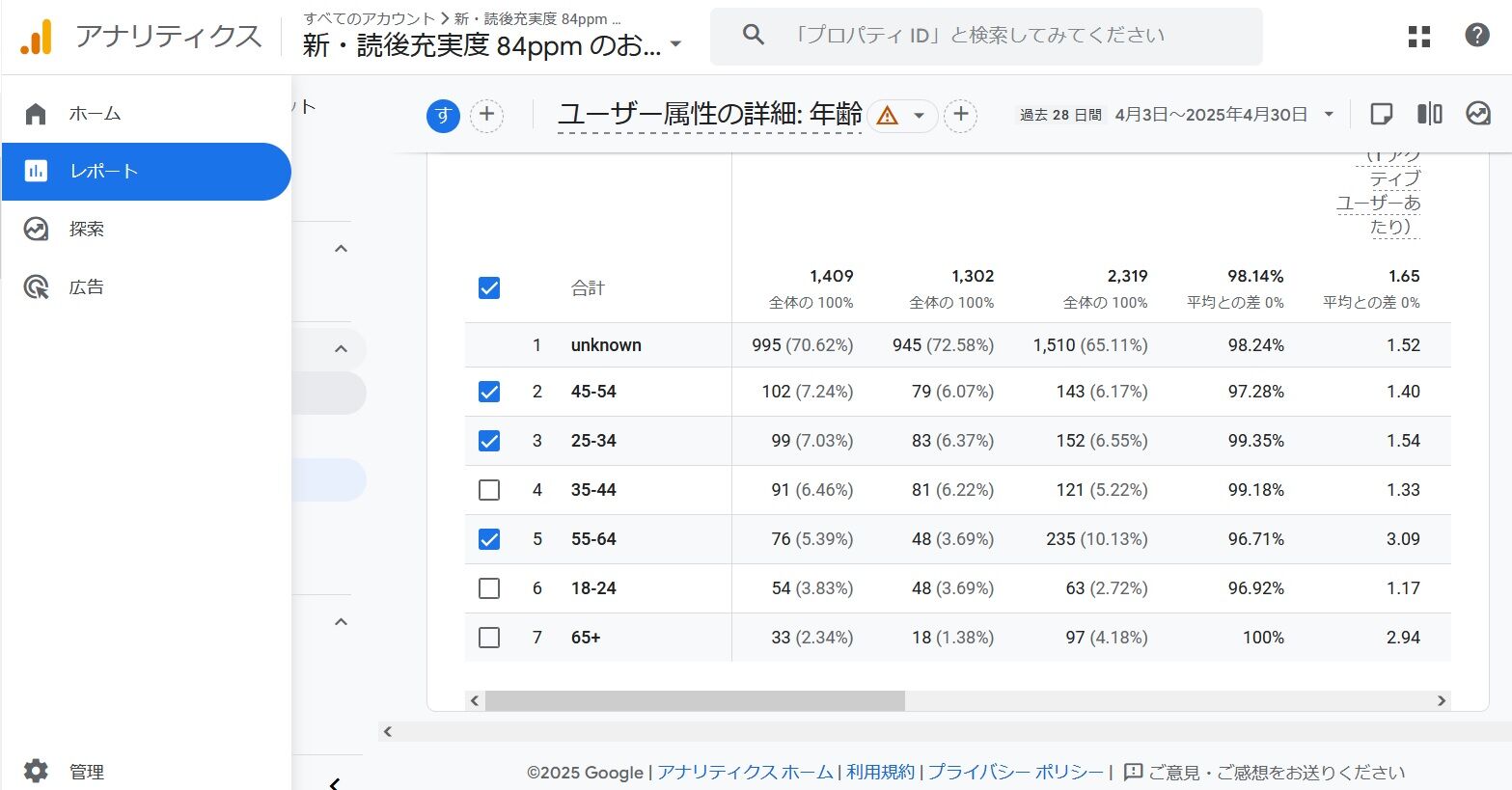Click the blue す segment avatar
The height and width of the screenshot is (790, 1512).
[x=443, y=116]
